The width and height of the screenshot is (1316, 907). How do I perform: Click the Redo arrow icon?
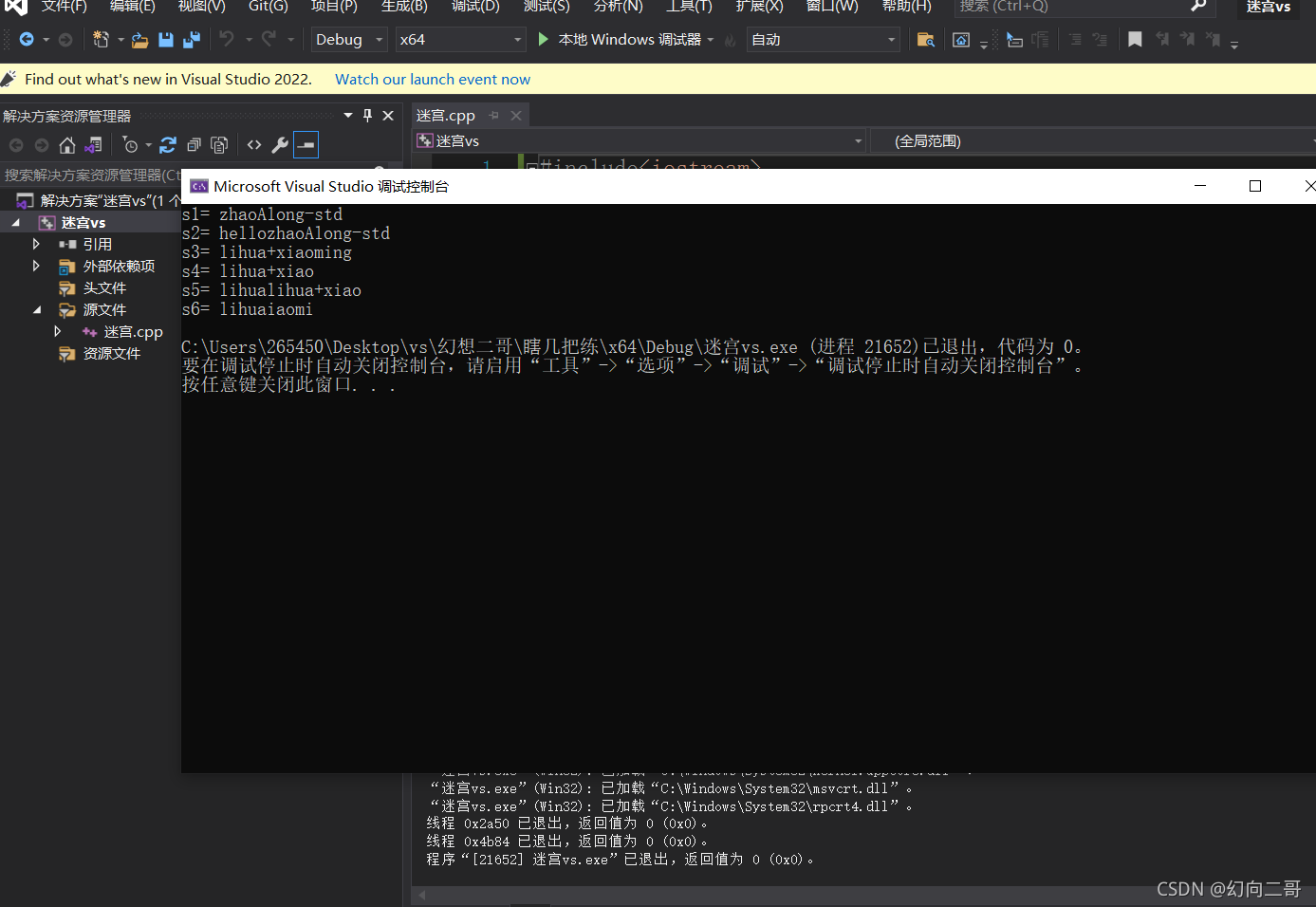(x=269, y=39)
